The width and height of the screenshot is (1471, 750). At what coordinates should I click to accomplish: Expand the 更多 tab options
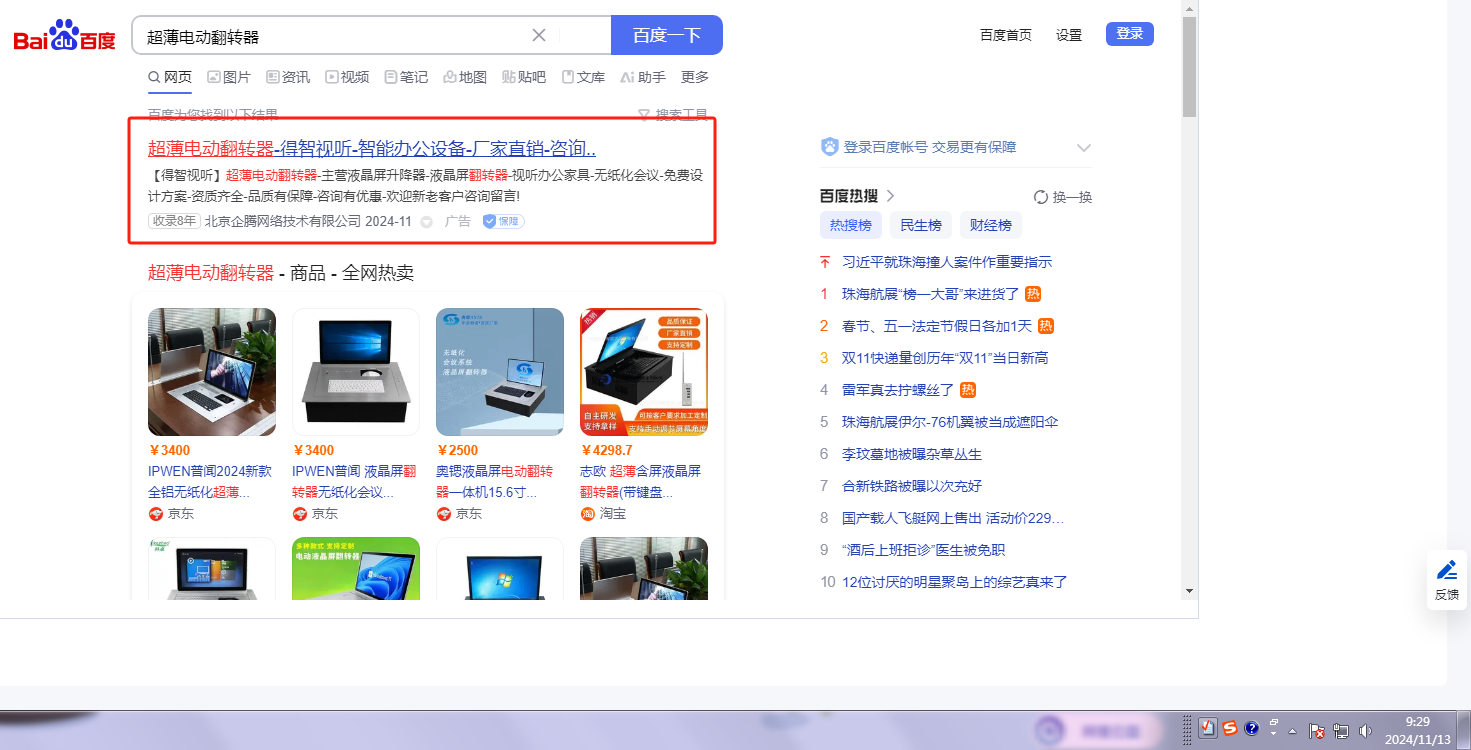(695, 77)
